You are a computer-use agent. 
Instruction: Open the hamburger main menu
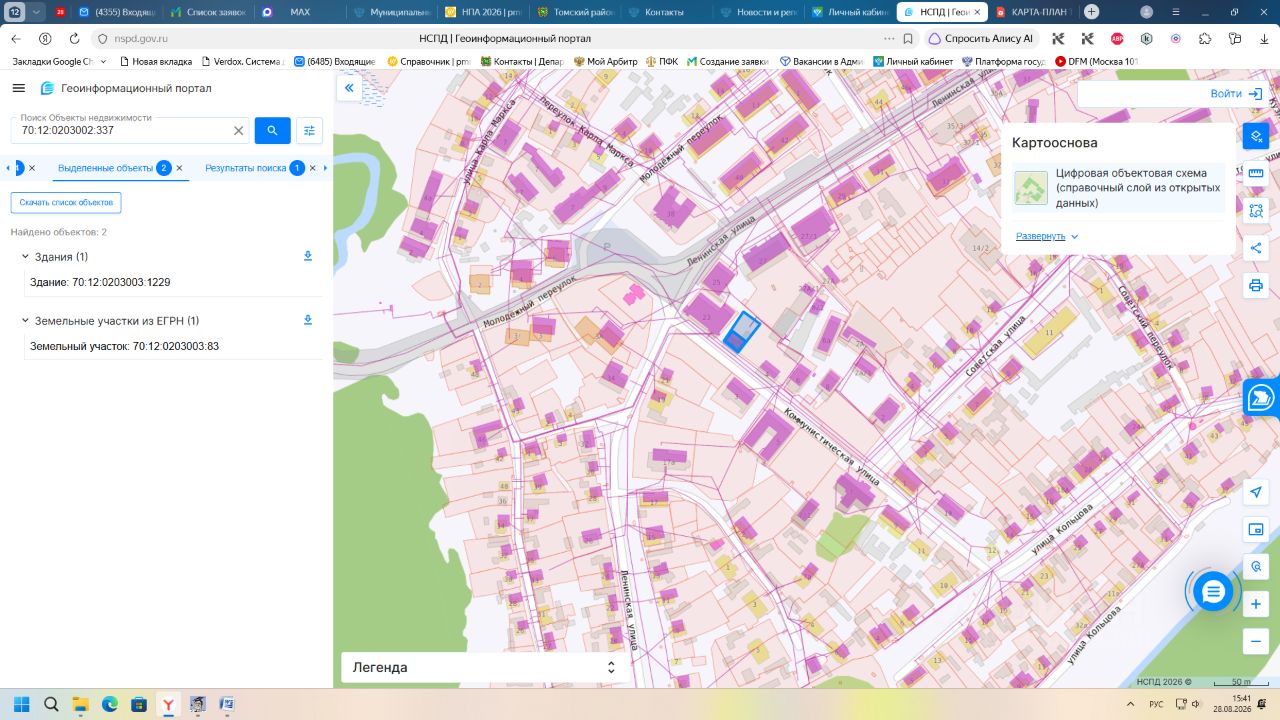[x=18, y=88]
